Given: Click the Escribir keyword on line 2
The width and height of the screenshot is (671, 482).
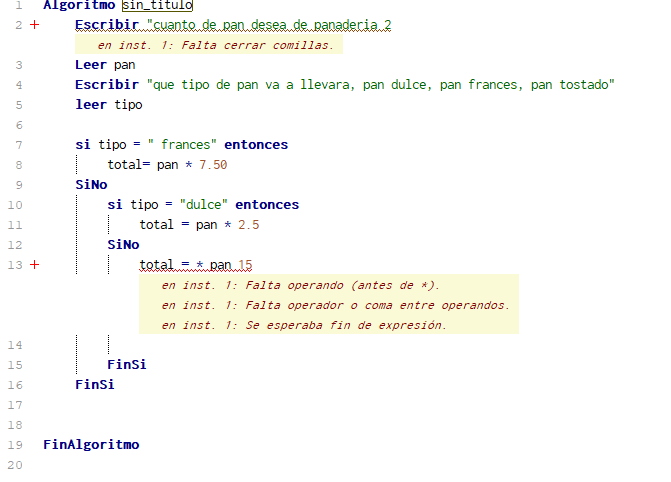Looking at the screenshot, I should (107, 25).
